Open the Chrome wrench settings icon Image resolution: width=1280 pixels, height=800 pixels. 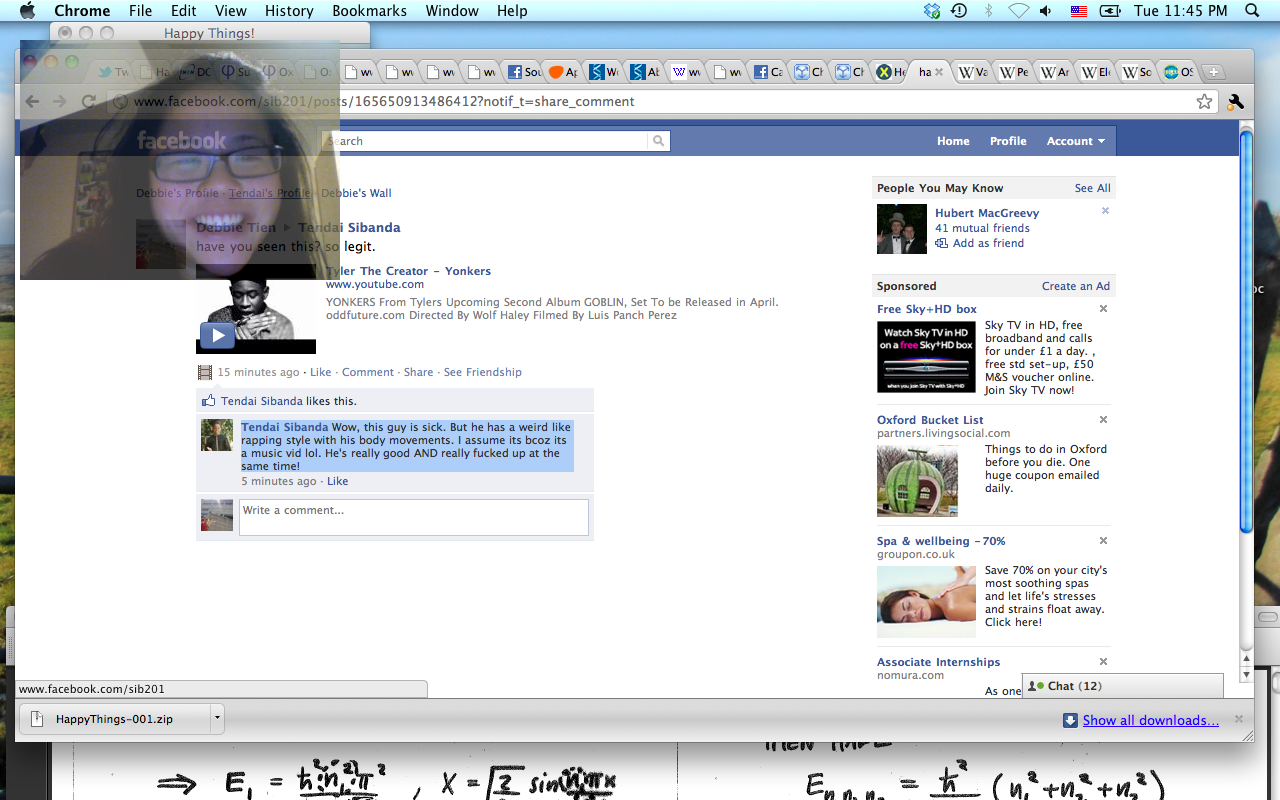(1235, 101)
